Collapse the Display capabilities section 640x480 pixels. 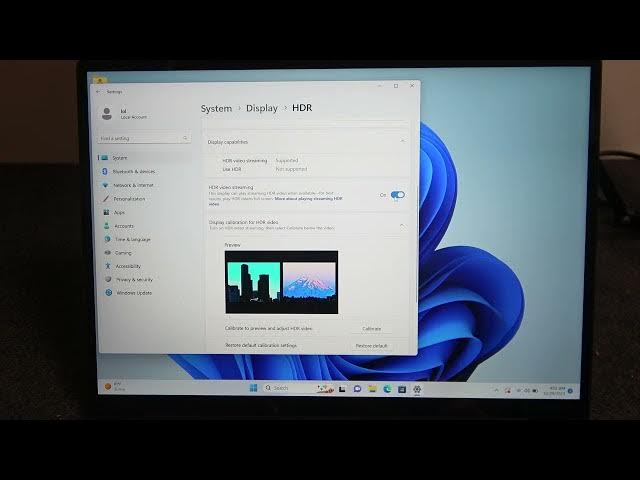click(x=402, y=141)
